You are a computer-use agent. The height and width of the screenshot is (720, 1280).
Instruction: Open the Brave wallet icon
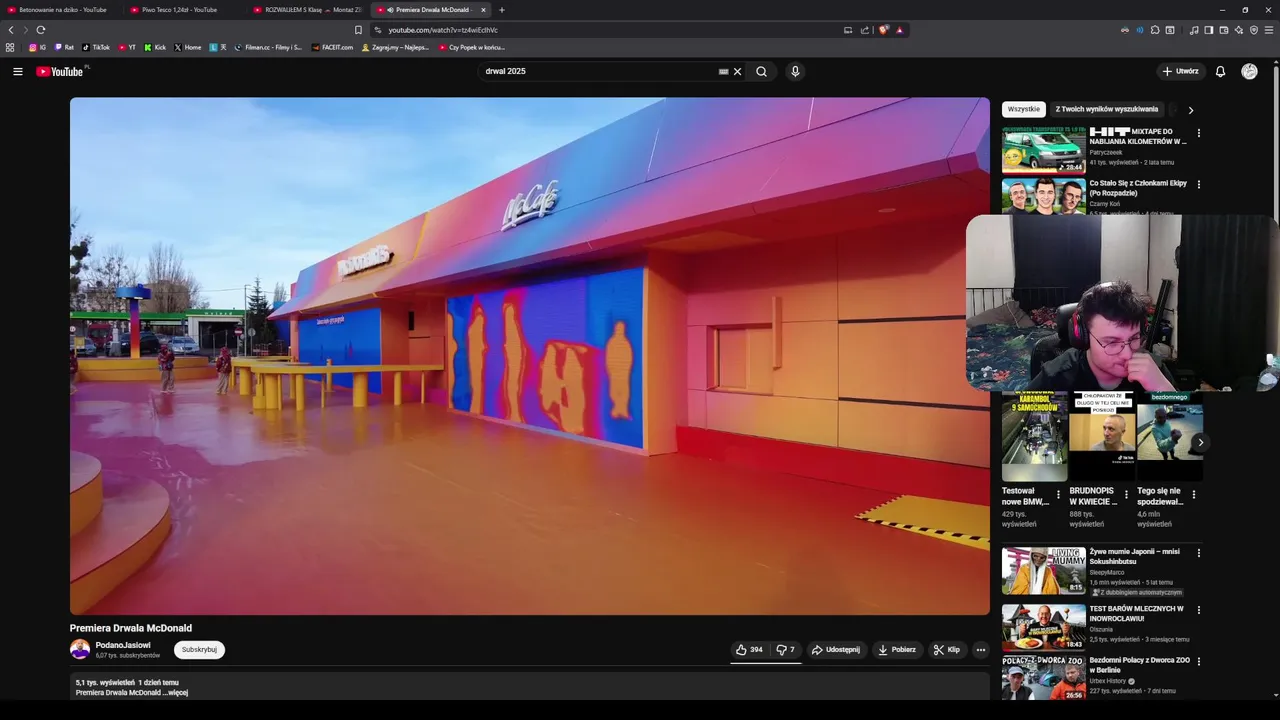pyautogui.click(x=1224, y=30)
